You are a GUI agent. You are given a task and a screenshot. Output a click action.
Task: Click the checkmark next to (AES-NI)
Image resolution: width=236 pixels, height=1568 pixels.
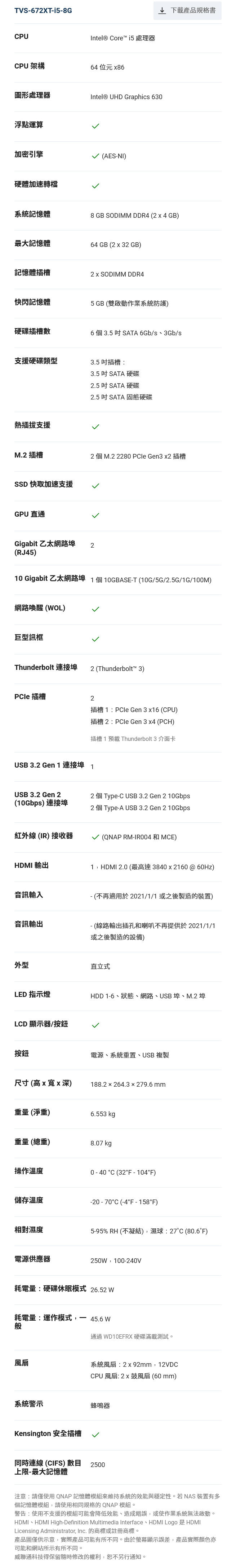coord(95,156)
